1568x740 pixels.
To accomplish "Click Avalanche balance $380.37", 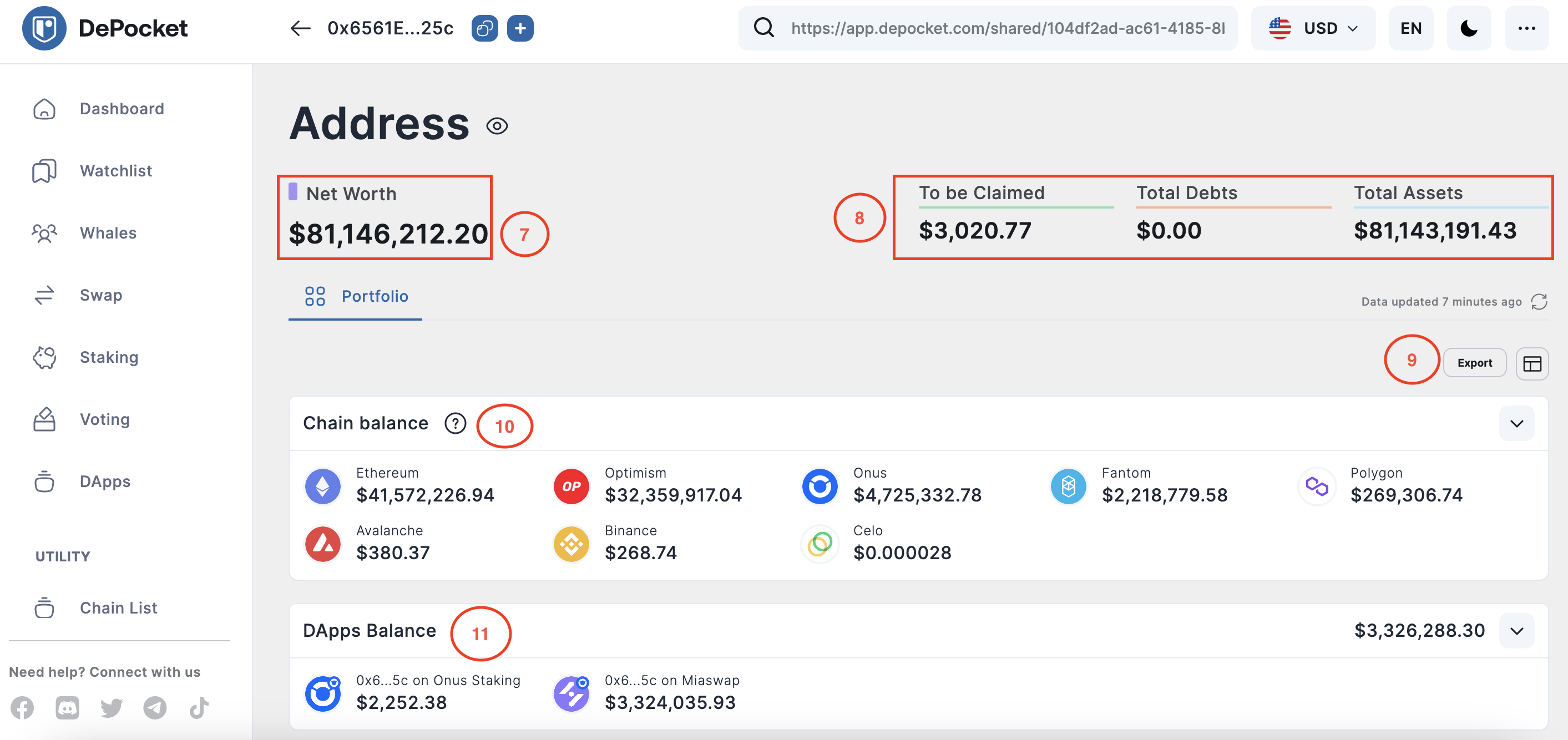I will tap(393, 553).
